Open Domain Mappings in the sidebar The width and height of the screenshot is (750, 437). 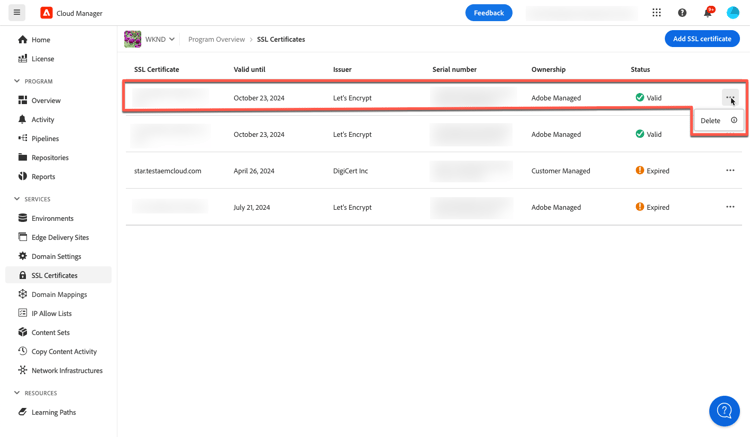[58, 294]
